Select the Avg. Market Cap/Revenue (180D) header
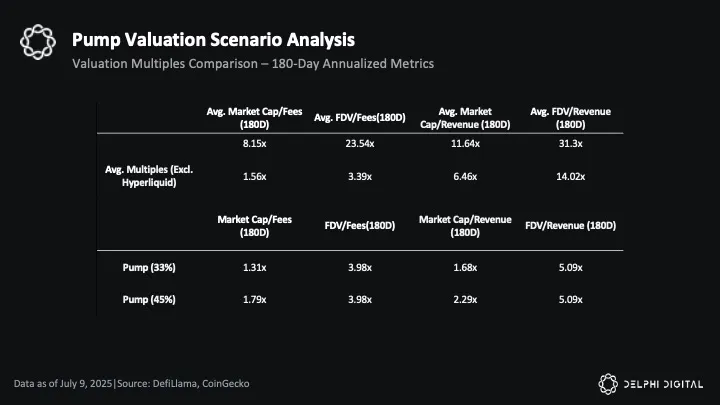Viewport: 720px width, 405px height. click(463, 118)
